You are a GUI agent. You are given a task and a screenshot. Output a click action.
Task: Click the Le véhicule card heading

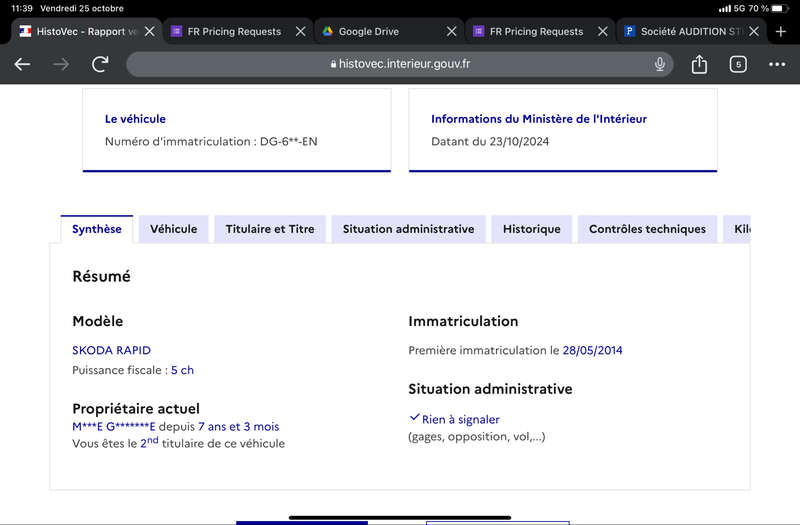pos(135,119)
